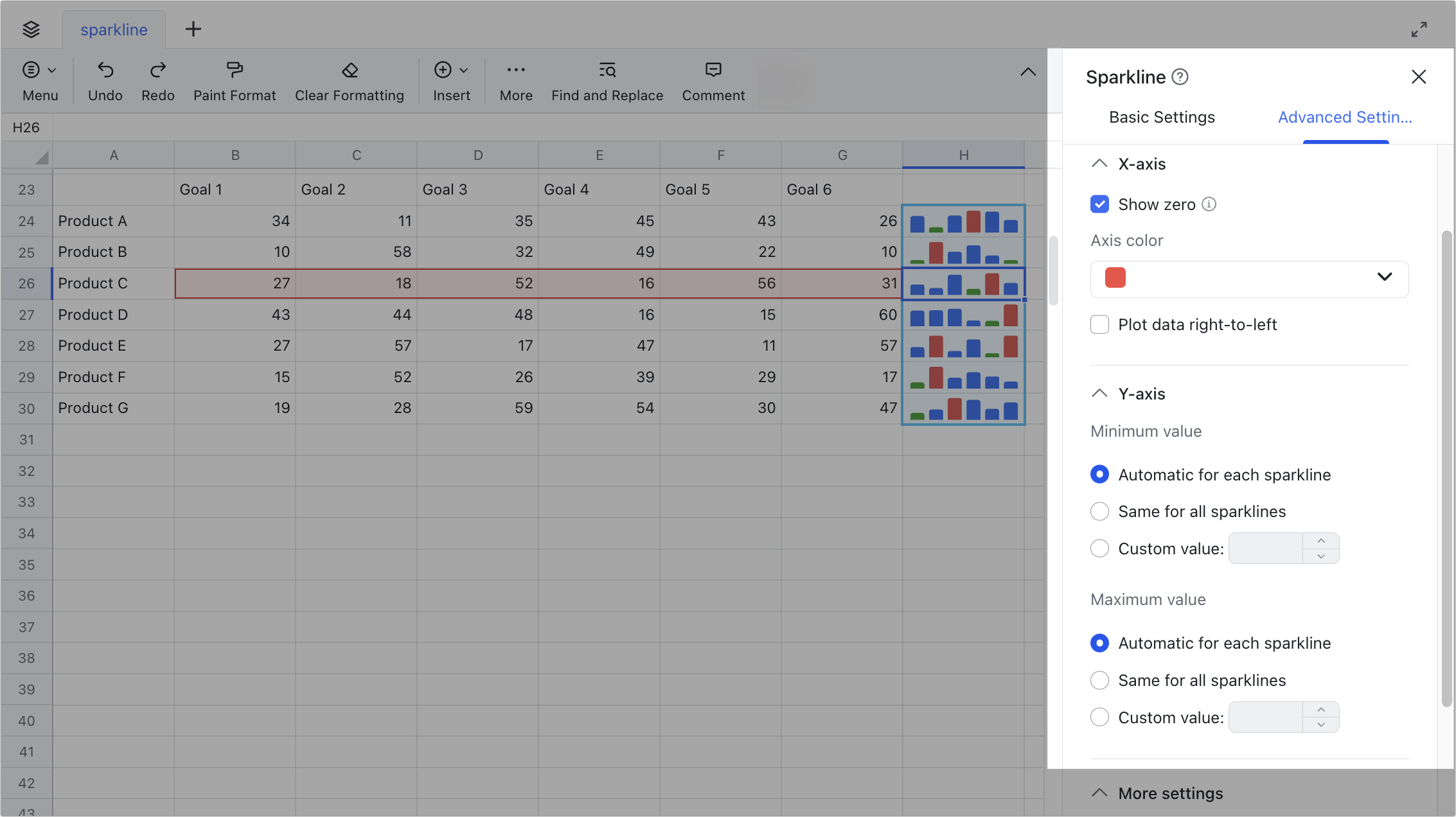This screenshot has height=817, width=1456.
Task: Switch to the Basic Settings tab
Action: tap(1162, 117)
